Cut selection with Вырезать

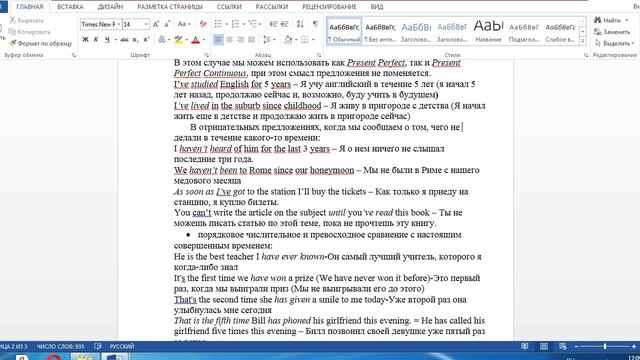coord(26,20)
